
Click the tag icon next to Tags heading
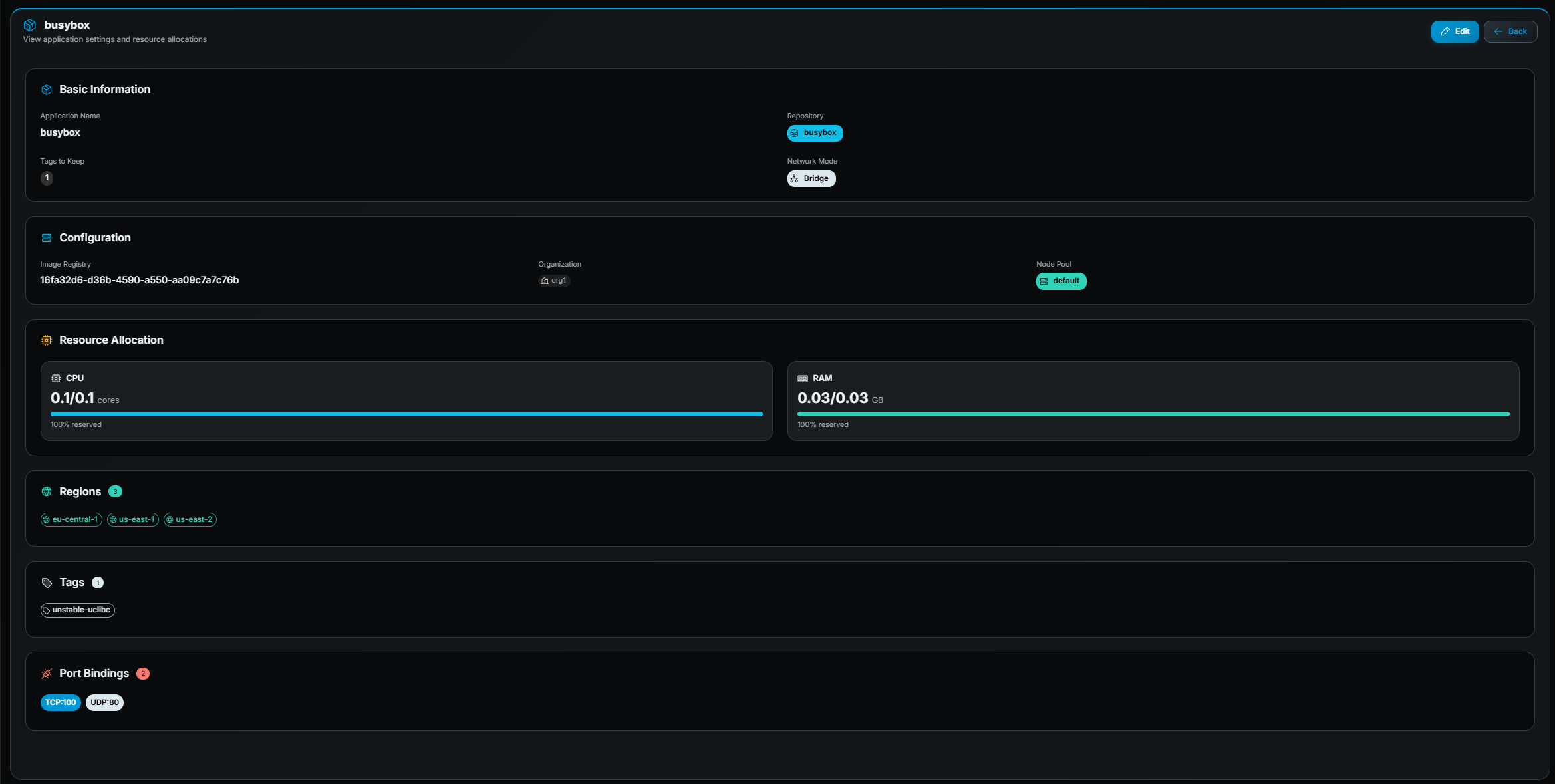pos(47,582)
